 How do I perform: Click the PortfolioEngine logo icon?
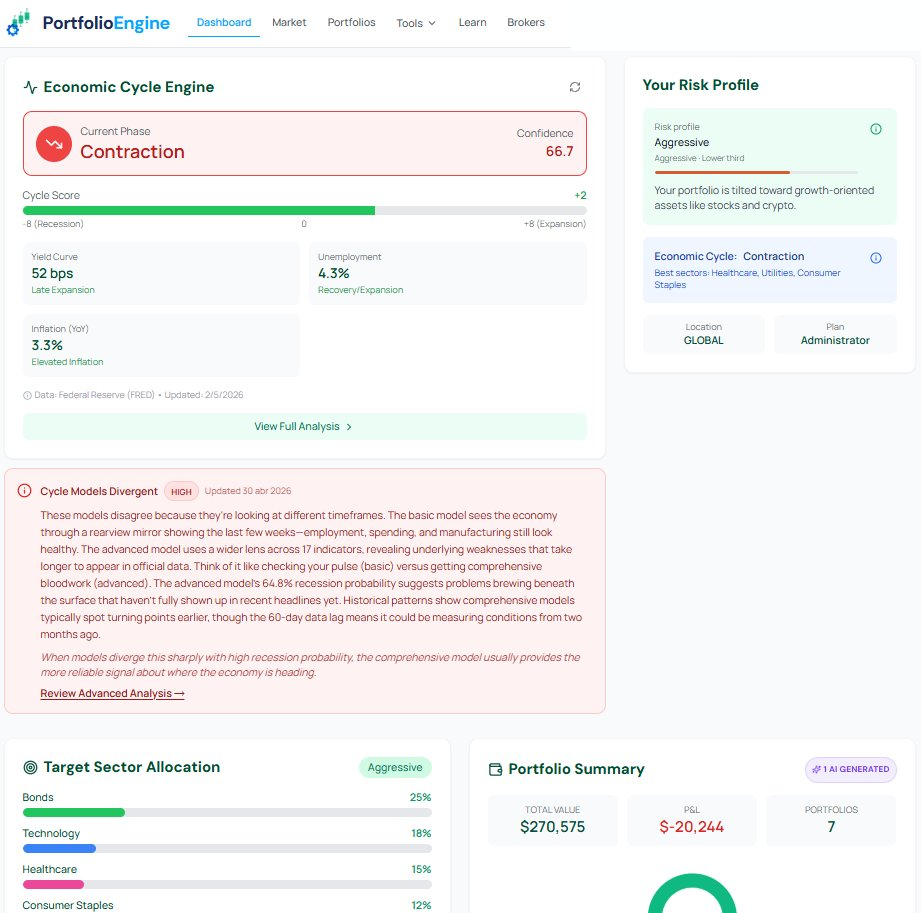18,23
